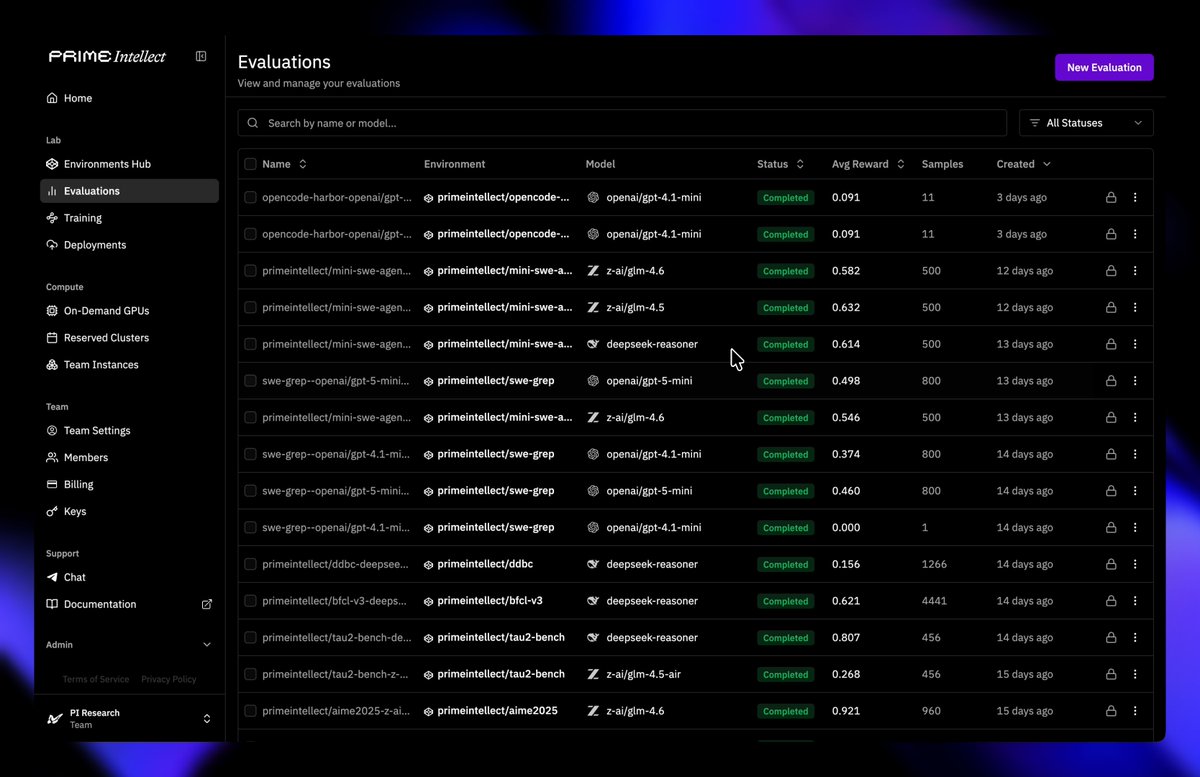Click lock icon on 0.498 swe-grep row
Screen dimensions: 1200x777
pos(1110,381)
